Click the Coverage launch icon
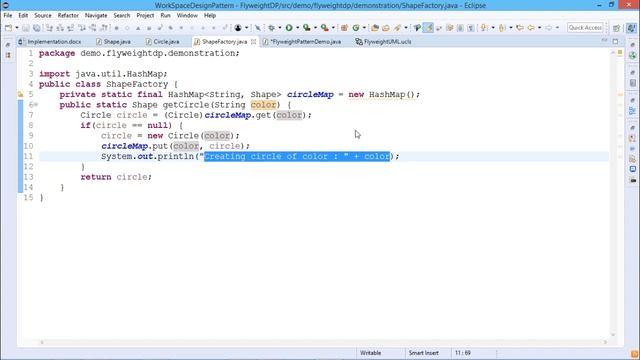The height and width of the screenshot is (360, 640). 307,28
